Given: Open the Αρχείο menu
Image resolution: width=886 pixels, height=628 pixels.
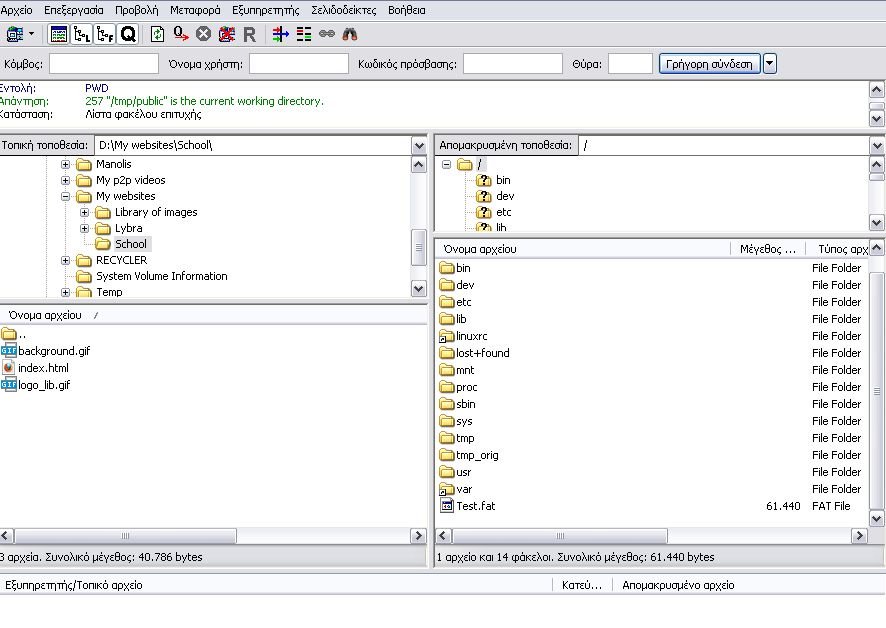Looking at the screenshot, I should click(x=16, y=10).
